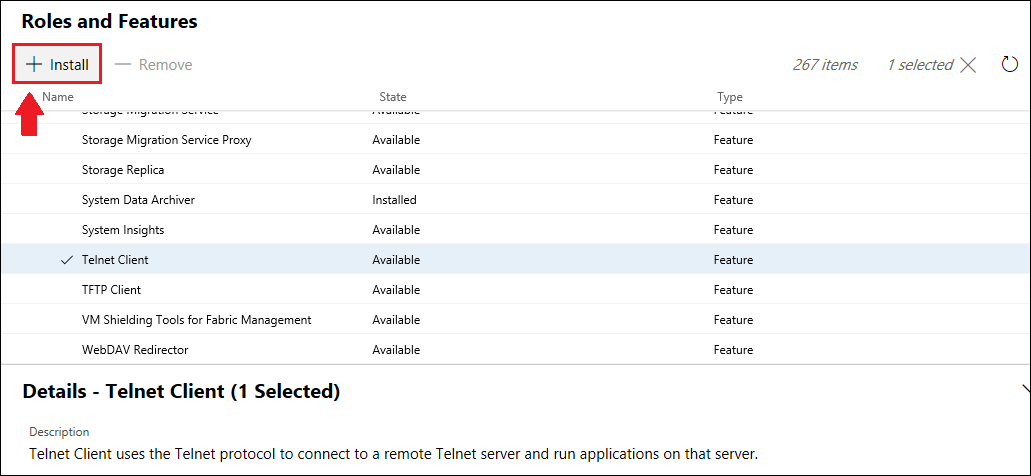Click the Install button label

pos(69,65)
